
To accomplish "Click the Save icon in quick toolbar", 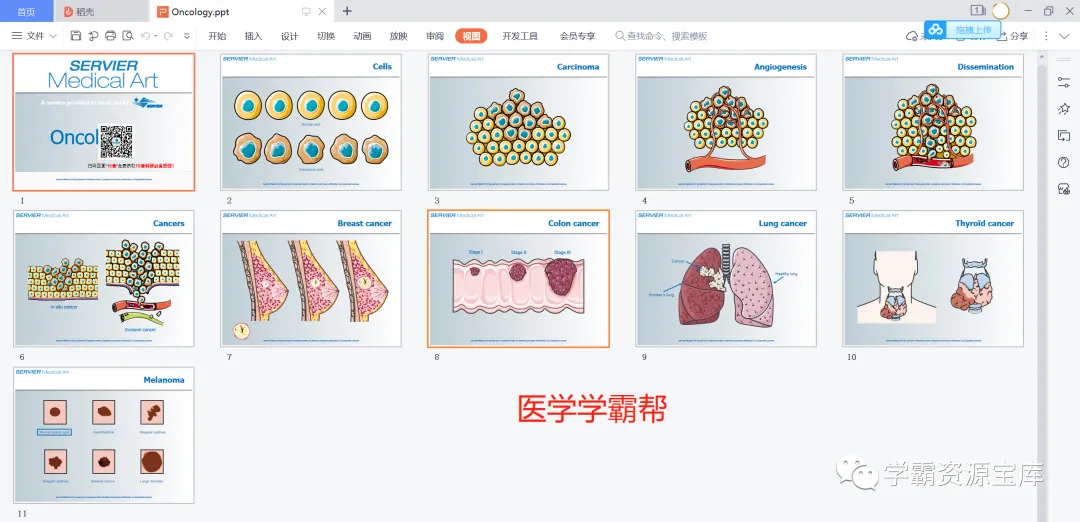I will [x=76, y=36].
